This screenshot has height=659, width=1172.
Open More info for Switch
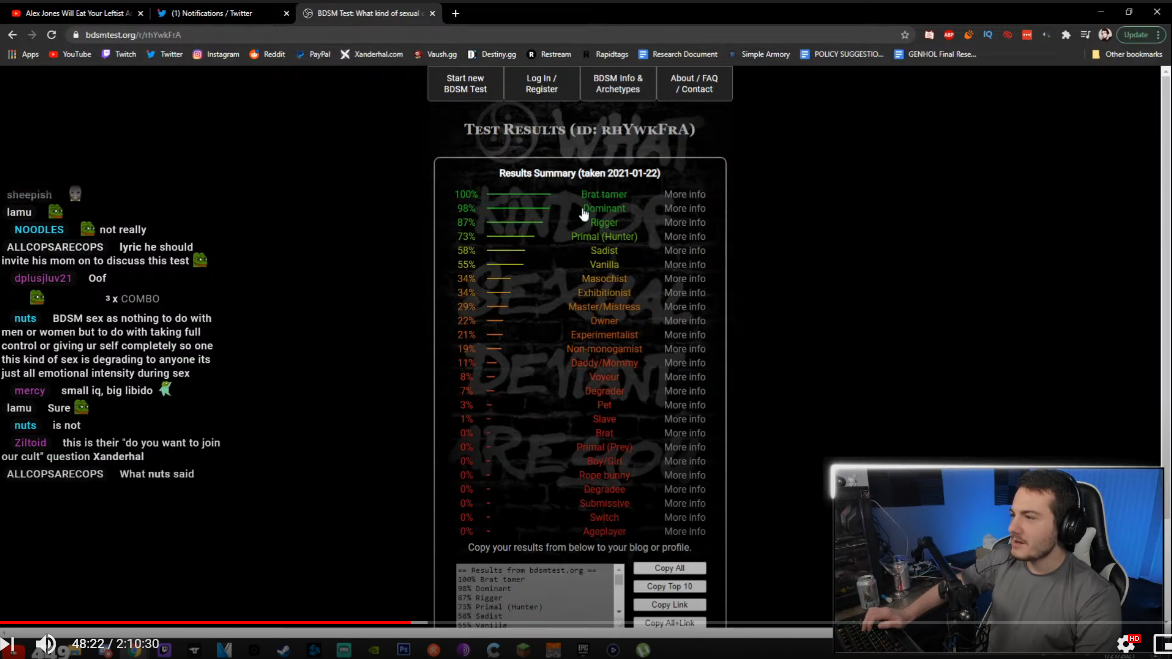pyautogui.click(x=685, y=517)
